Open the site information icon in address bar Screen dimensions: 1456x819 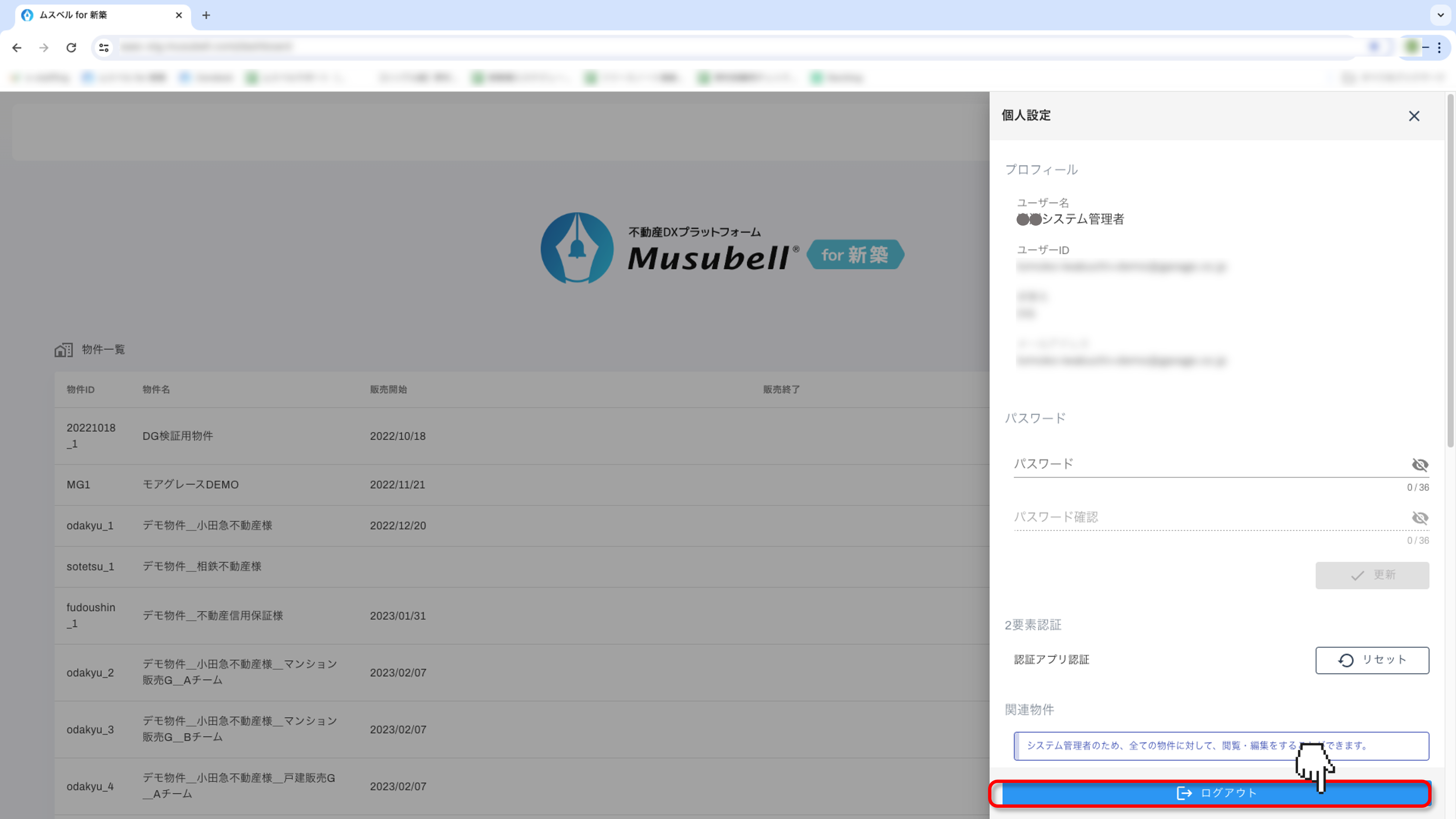pos(104,48)
